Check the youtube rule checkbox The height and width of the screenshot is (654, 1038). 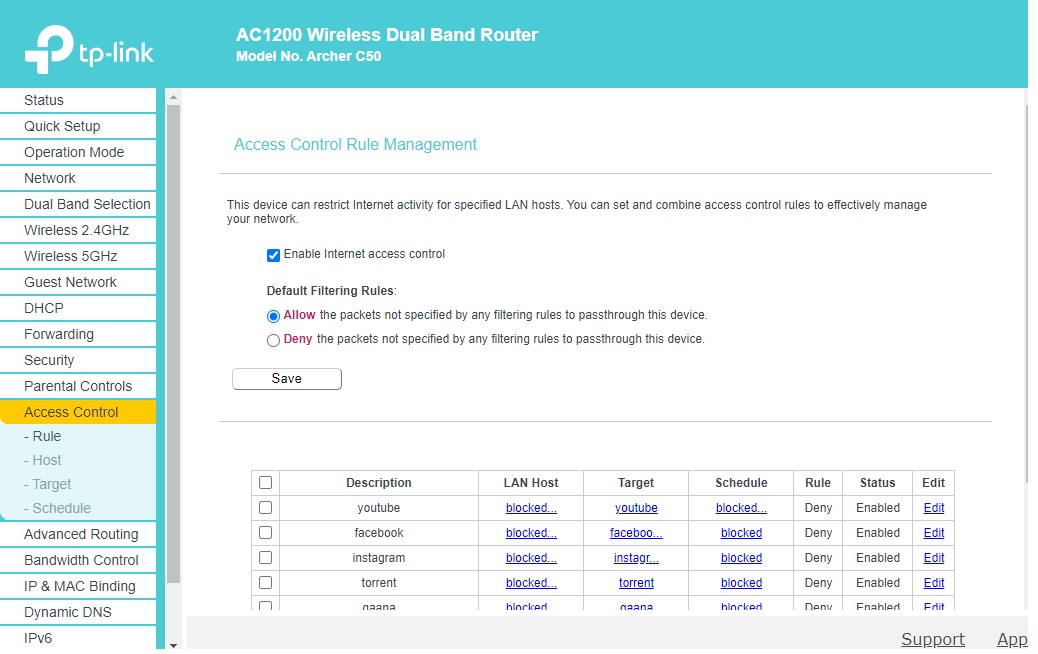coord(265,508)
